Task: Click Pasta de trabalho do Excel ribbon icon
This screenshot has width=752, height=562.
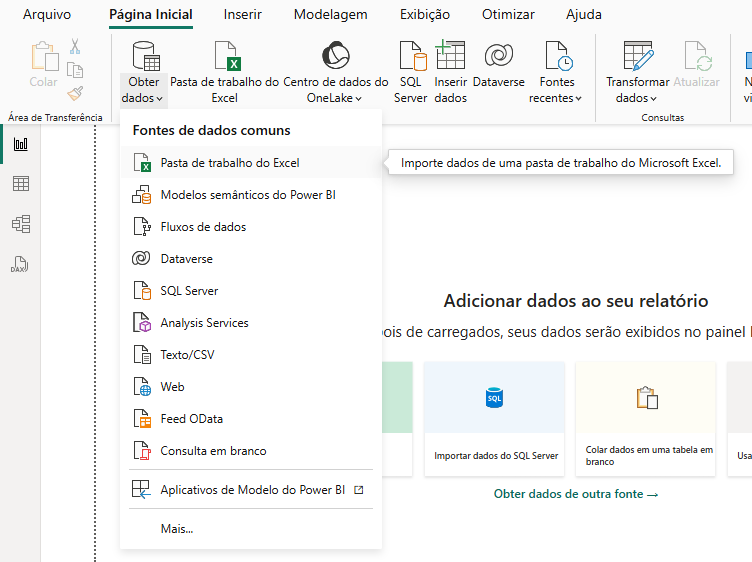Action: [227, 56]
